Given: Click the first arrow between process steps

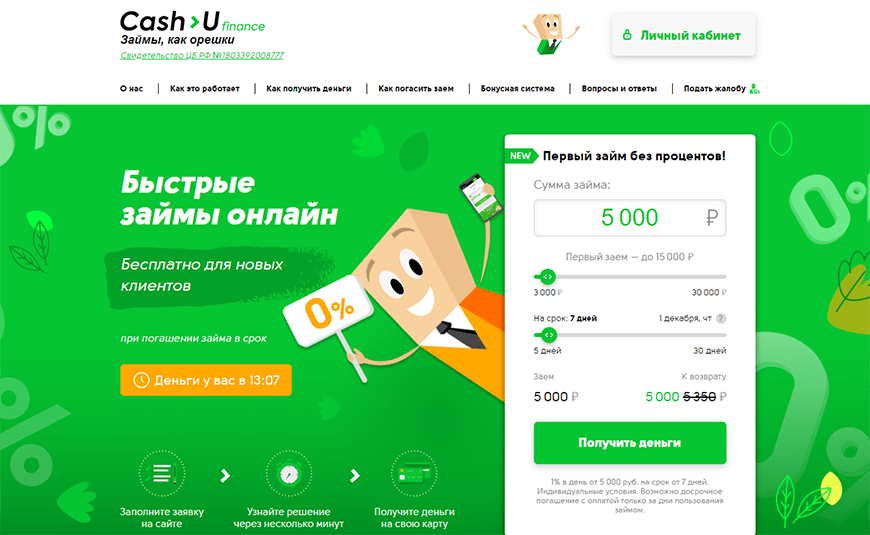Looking at the screenshot, I should click(x=225, y=476).
